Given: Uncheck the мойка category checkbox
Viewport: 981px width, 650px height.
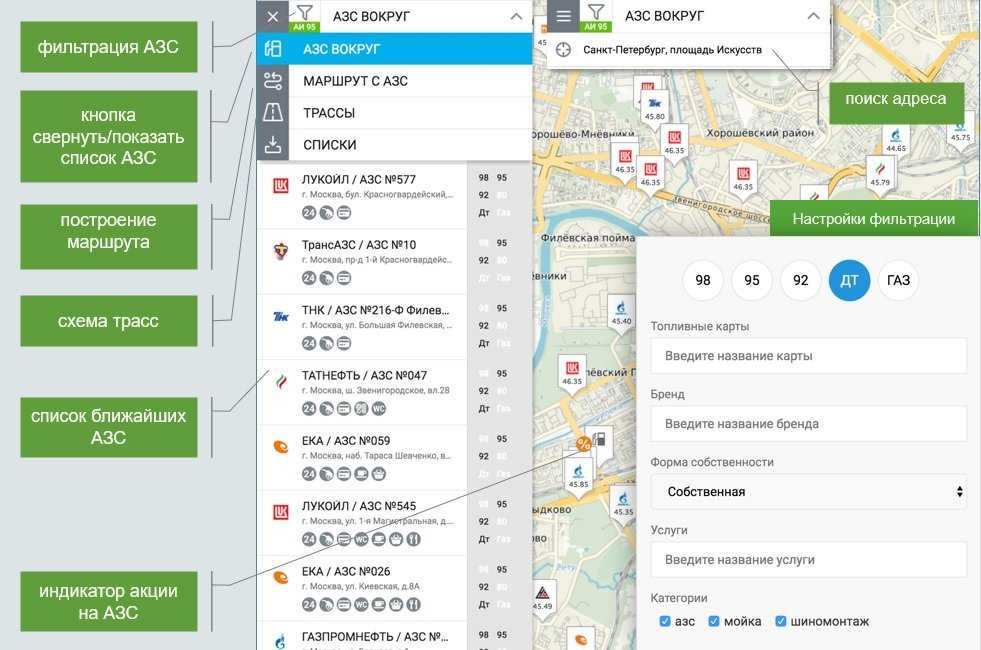Looking at the screenshot, I should coord(714,621).
